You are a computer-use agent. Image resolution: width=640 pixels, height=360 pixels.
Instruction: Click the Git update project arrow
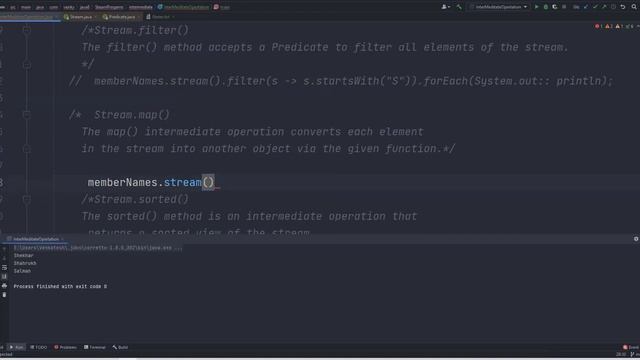click(x=586, y=7)
